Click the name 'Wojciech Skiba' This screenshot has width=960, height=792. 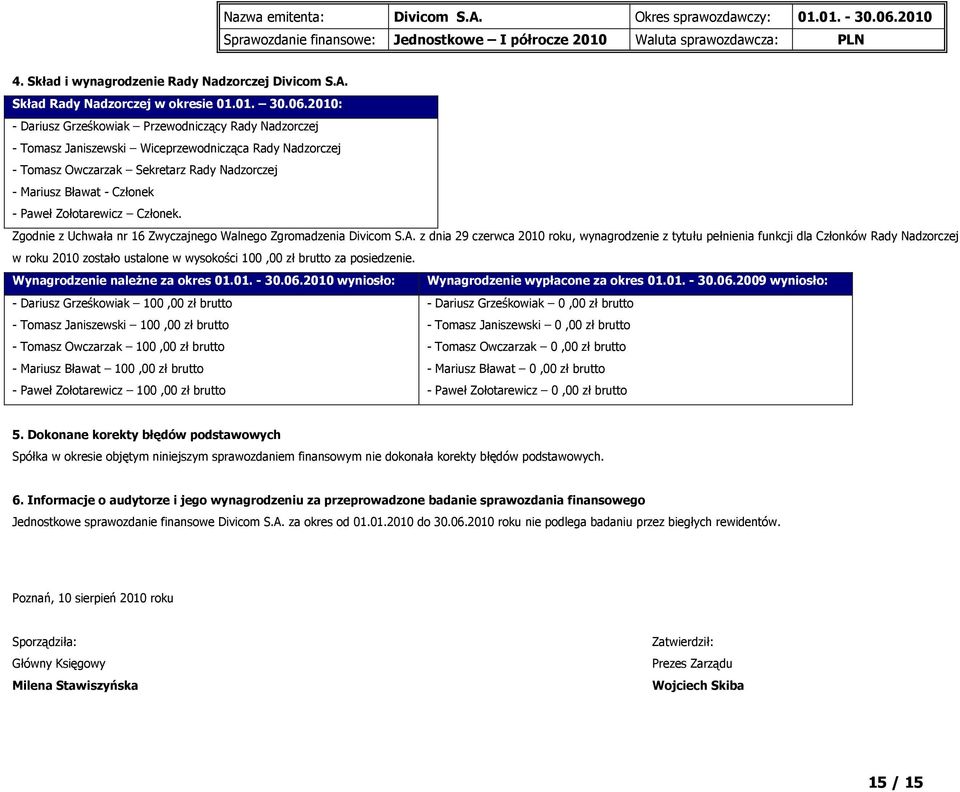(x=698, y=686)
